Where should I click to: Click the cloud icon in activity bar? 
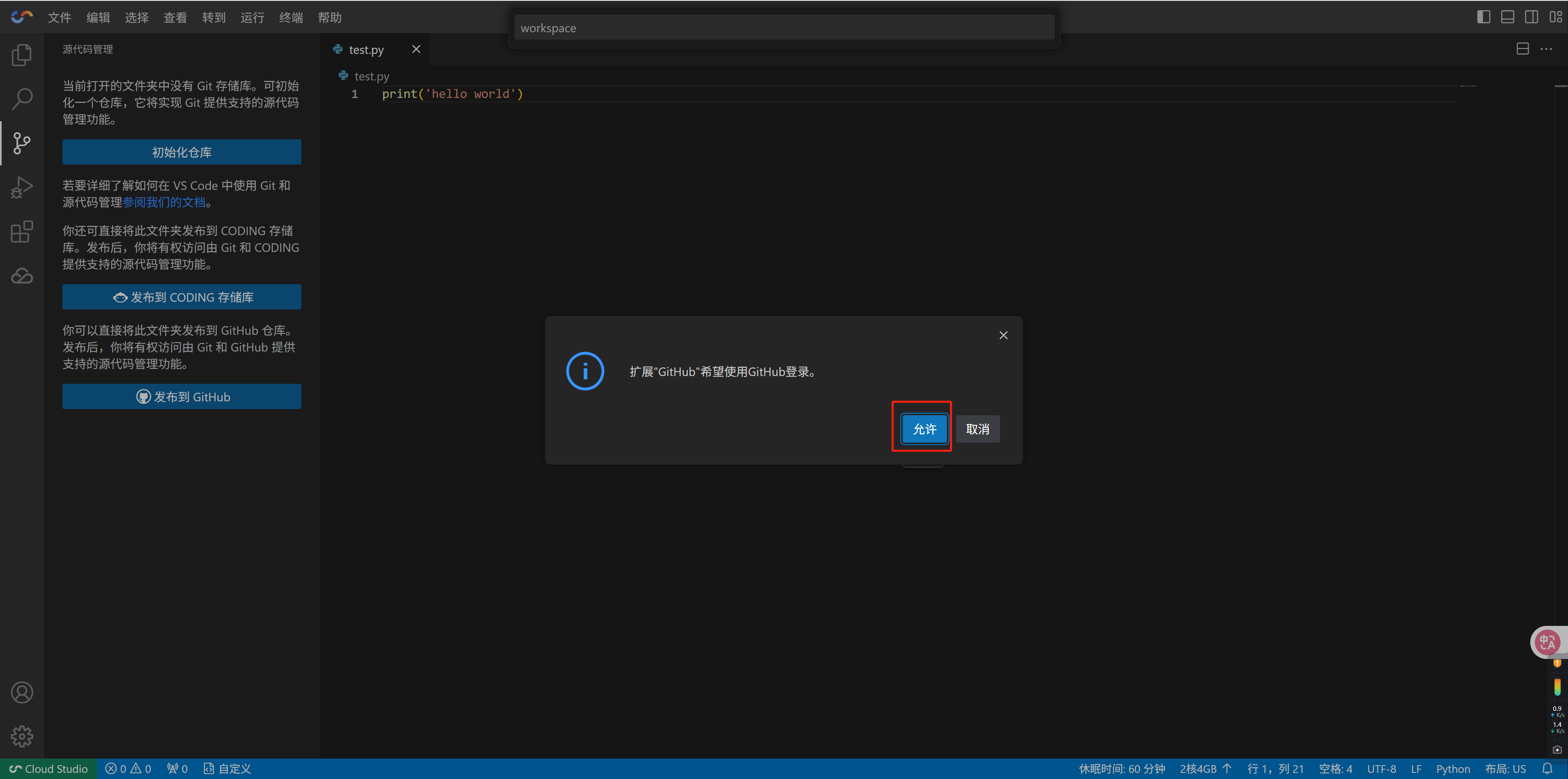point(22,276)
